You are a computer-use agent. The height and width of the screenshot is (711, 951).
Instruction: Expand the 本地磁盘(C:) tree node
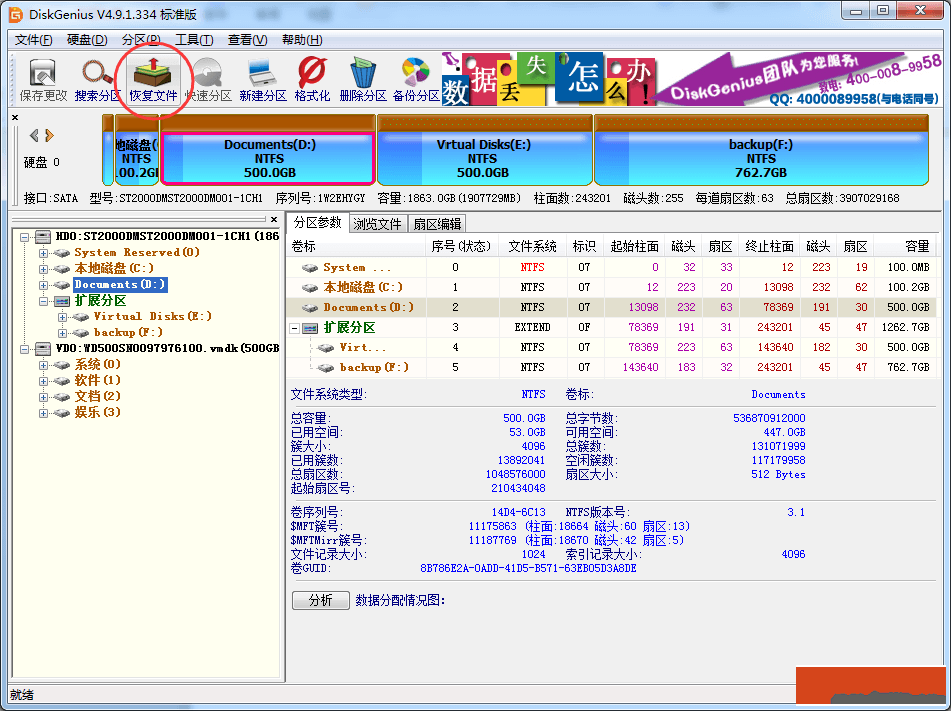[x=43, y=269]
